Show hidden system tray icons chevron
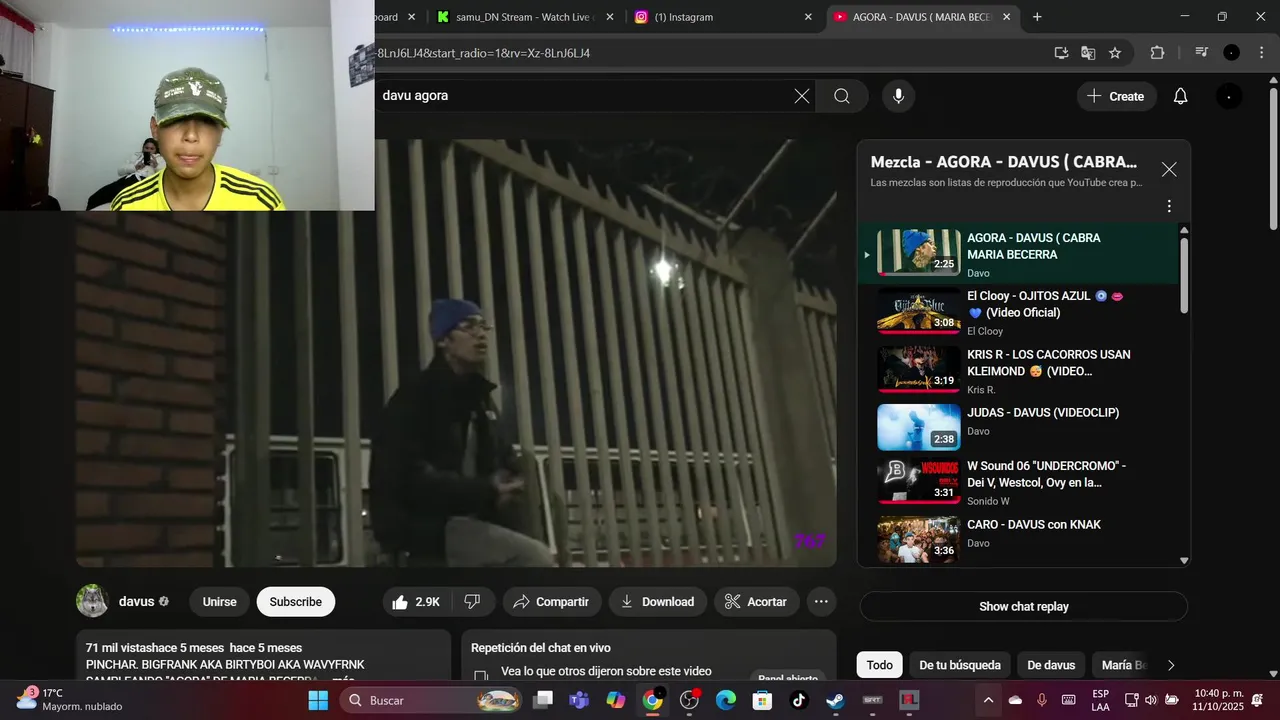The image size is (1280, 720). tap(988, 700)
